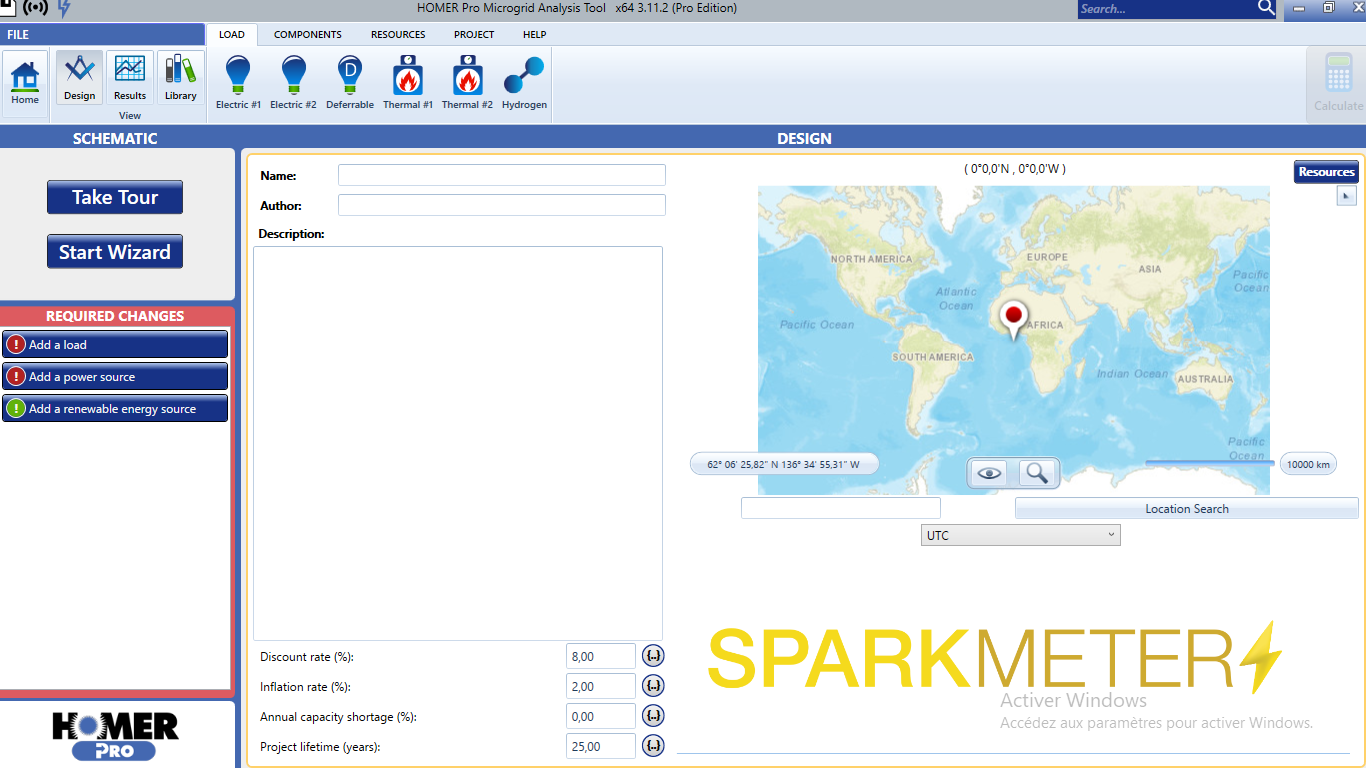
Task: Click the red warning icon beside Add a load
Action: tap(16, 344)
